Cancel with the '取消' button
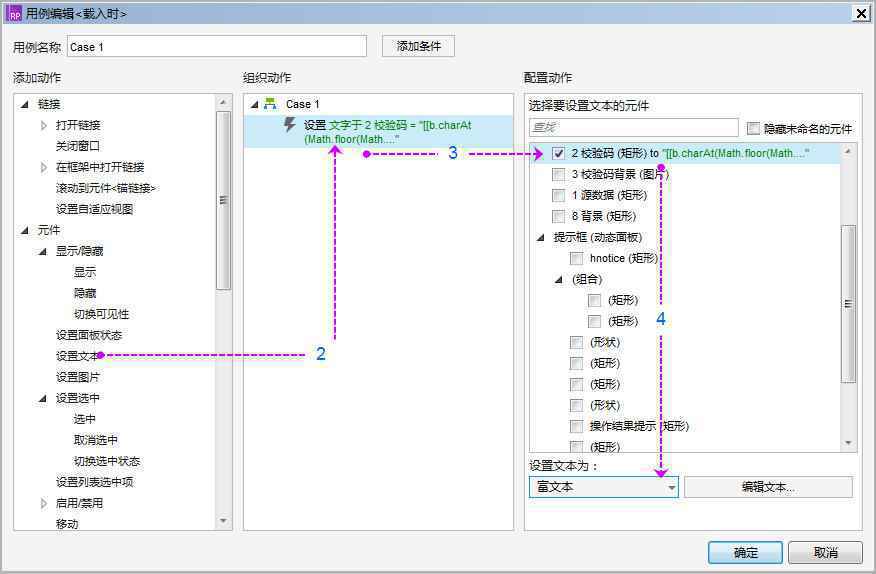 pyautogui.click(x=825, y=553)
